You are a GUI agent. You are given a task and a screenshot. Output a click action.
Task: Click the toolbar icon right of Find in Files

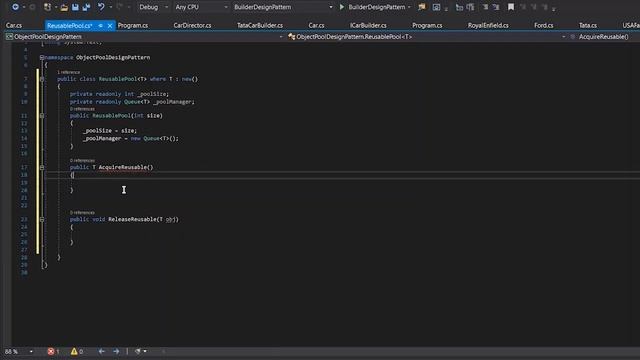(436, 7)
